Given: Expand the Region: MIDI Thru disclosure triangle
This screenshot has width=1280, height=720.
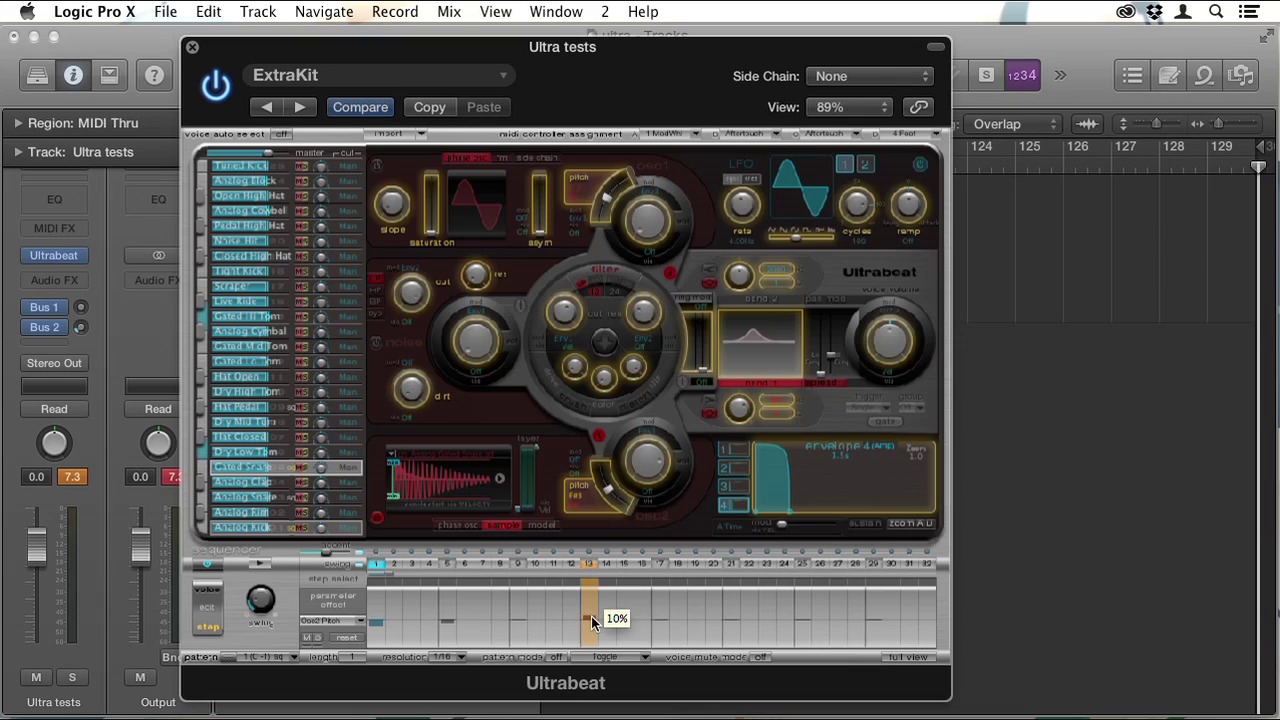Looking at the screenshot, I should point(17,123).
